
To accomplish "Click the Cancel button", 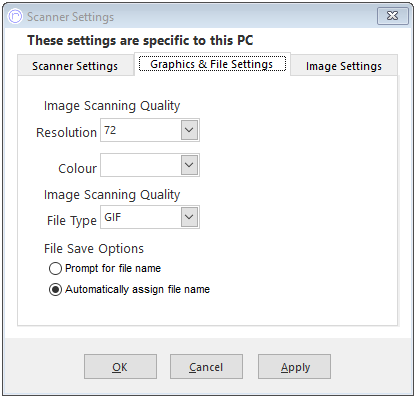I will coord(206,367).
